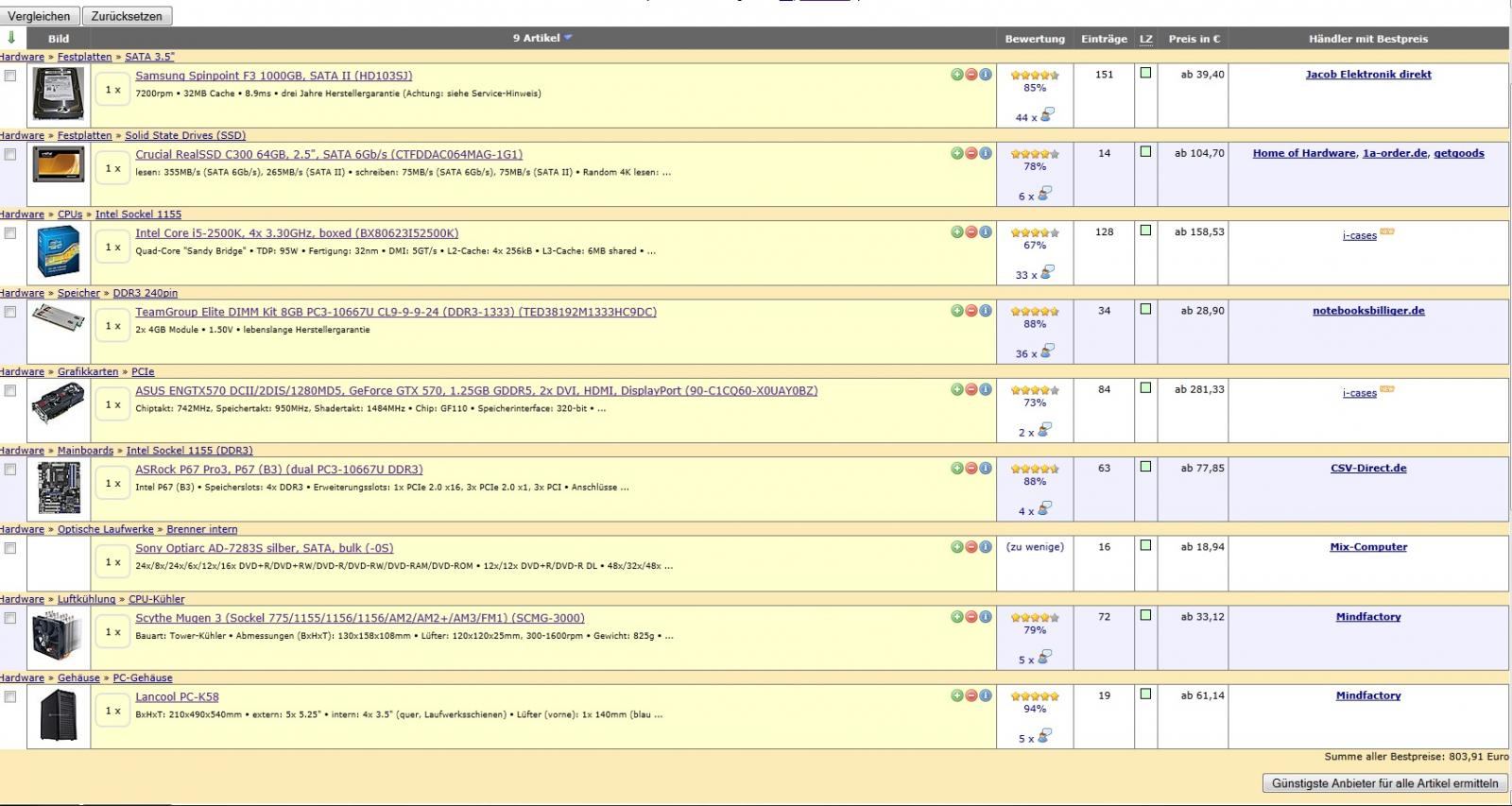Click LZ column header
This screenshot has height=806, width=1512.
pyautogui.click(x=1145, y=39)
